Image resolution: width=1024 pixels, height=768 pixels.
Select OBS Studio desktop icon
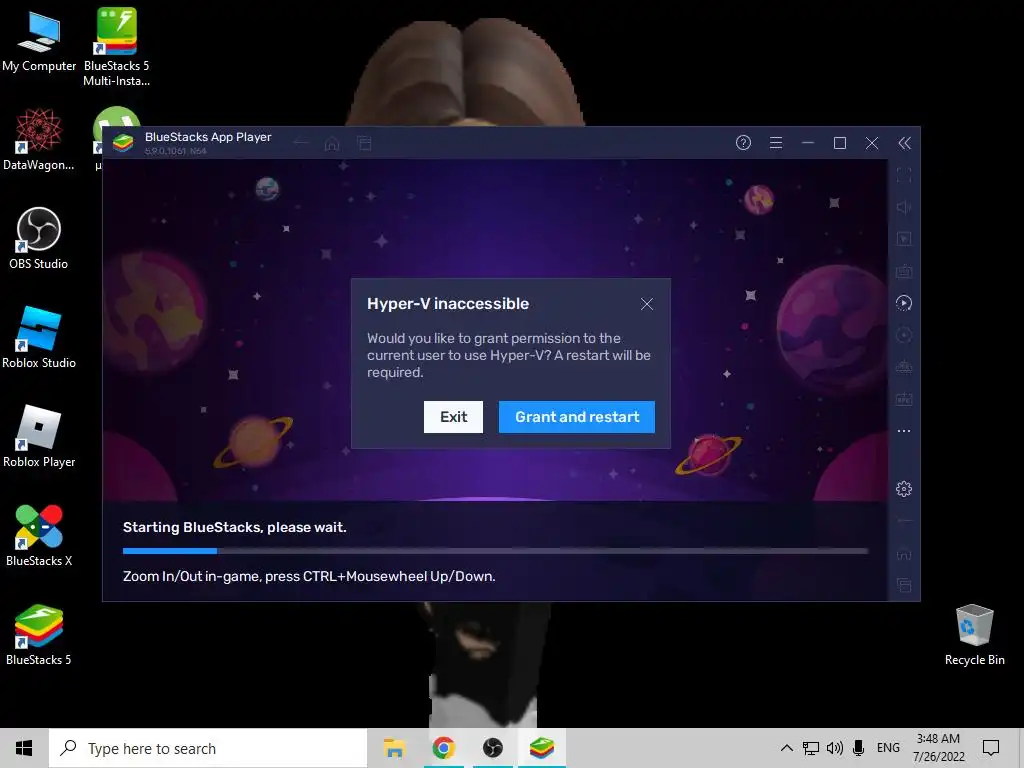[39, 238]
